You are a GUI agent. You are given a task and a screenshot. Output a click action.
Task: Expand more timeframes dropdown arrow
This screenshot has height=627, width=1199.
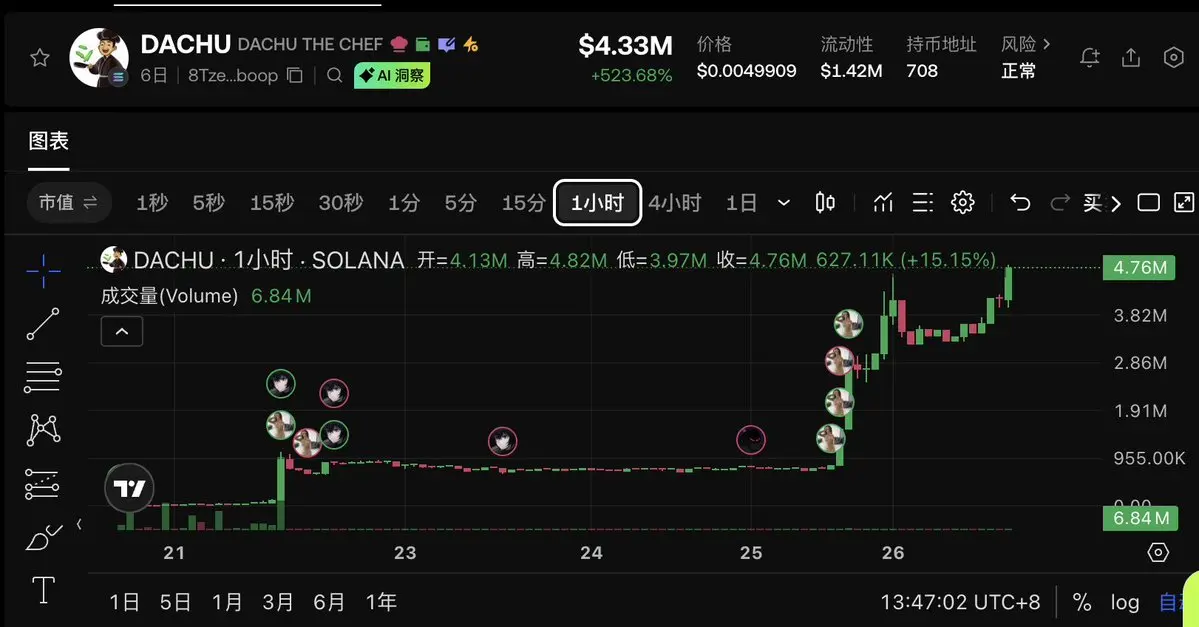pyautogui.click(x=784, y=203)
